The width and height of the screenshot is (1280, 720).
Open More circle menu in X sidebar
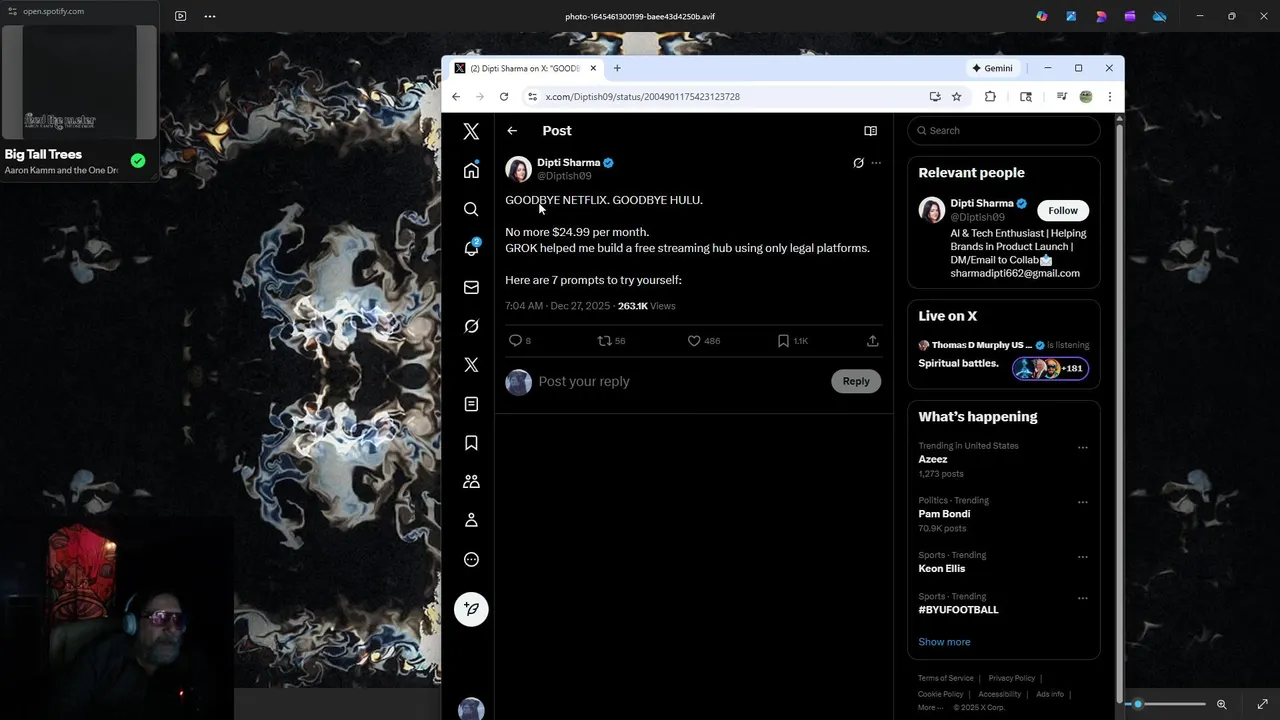coord(471,559)
